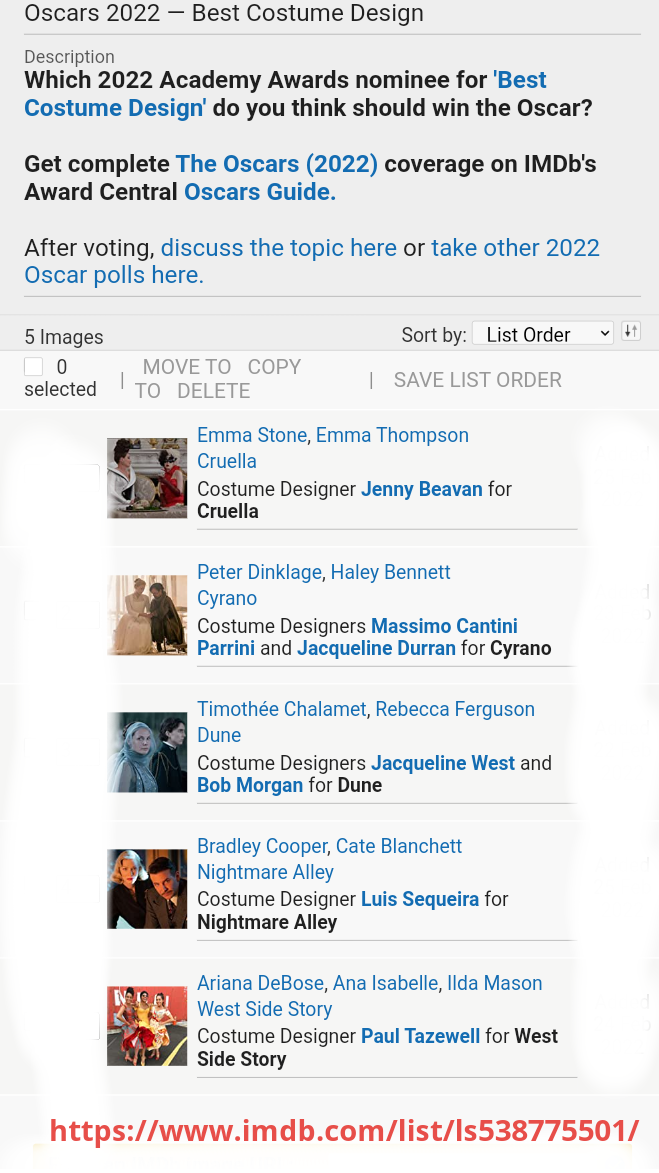The height and width of the screenshot is (1173, 659).
Task: Open Emma Stone's name link
Action: coord(252,435)
